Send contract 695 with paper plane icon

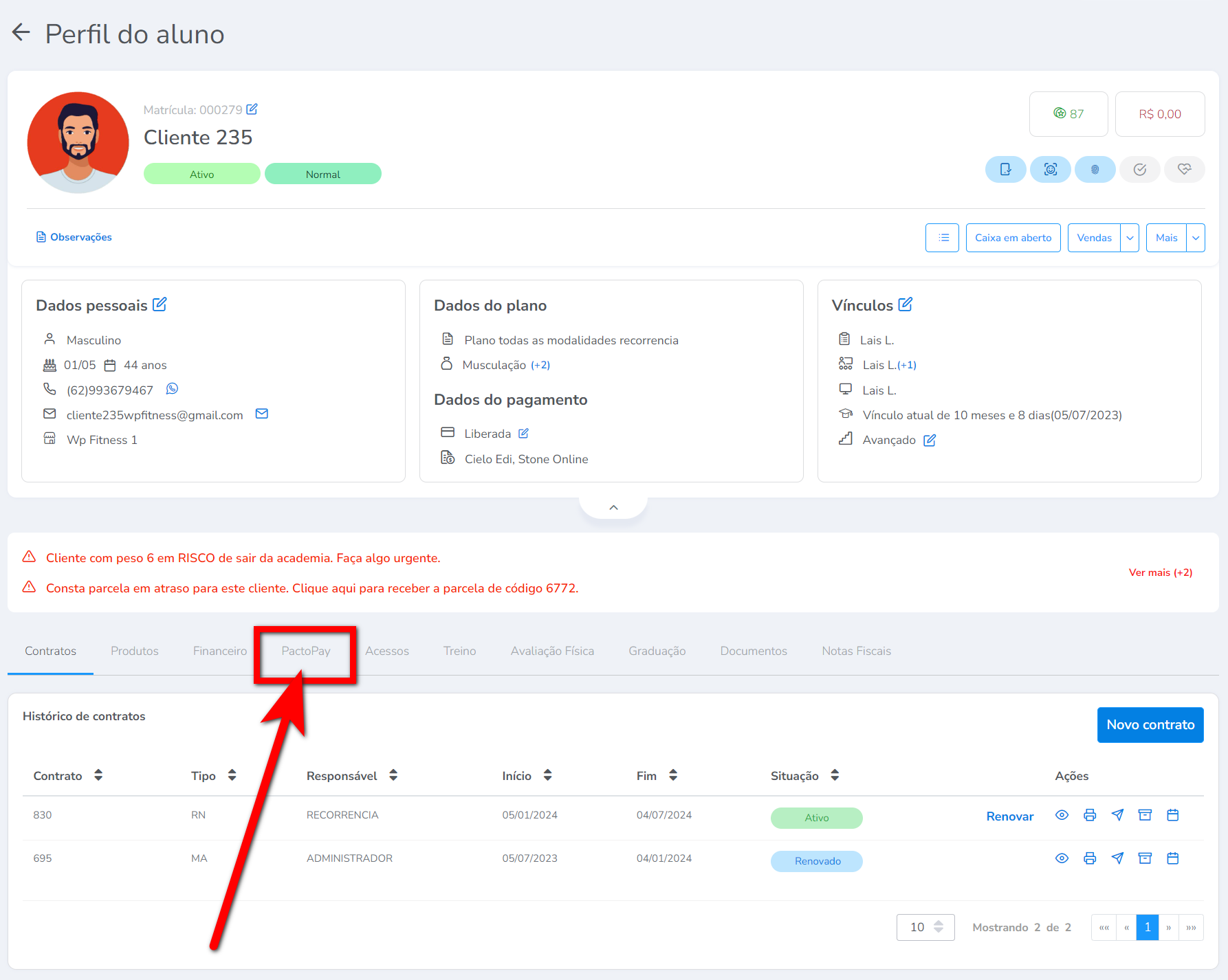(1117, 858)
